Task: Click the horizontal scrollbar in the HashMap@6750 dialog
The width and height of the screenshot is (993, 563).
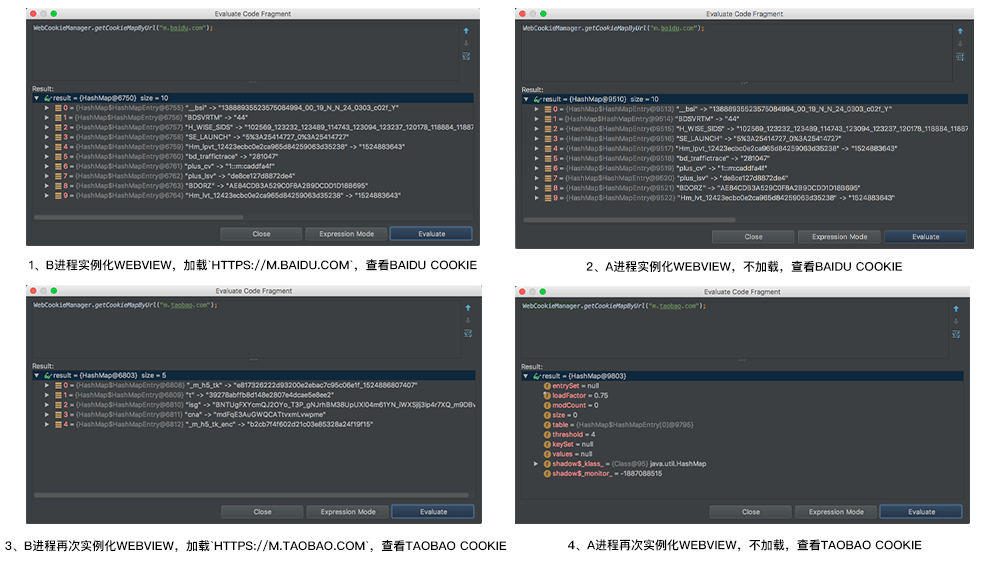Action: (x=139, y=217)
